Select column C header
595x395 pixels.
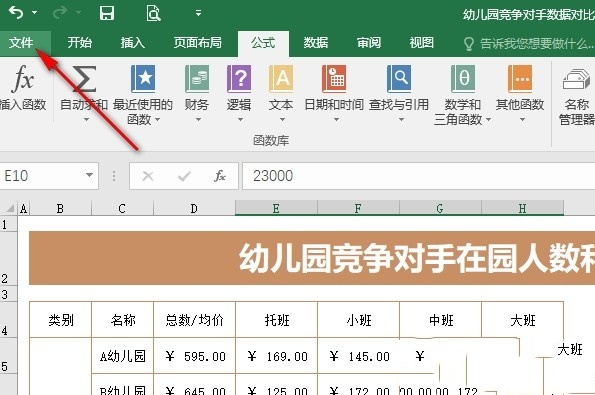[x=122, y=208]
